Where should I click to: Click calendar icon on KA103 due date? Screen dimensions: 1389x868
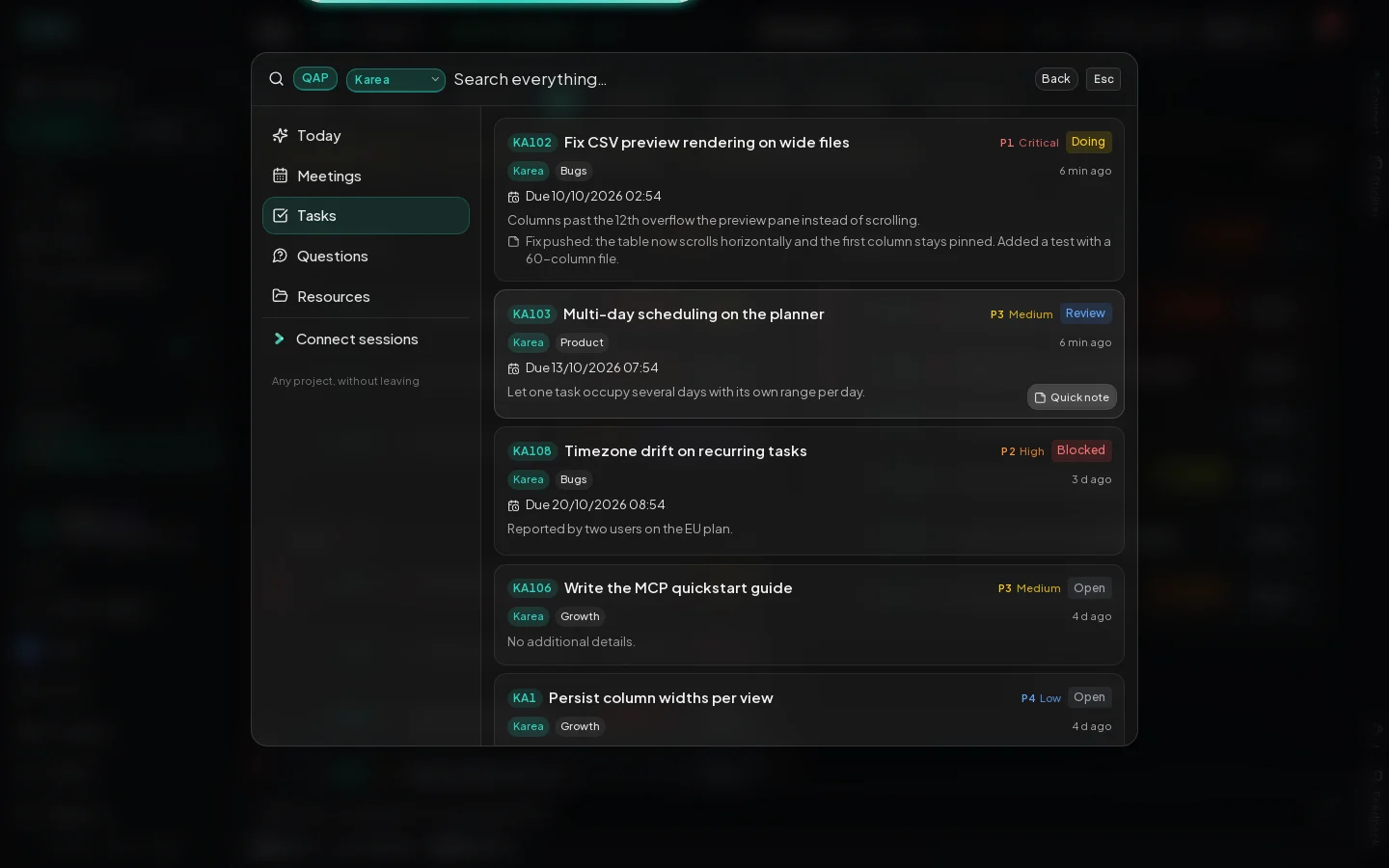[x=513, y=368]
